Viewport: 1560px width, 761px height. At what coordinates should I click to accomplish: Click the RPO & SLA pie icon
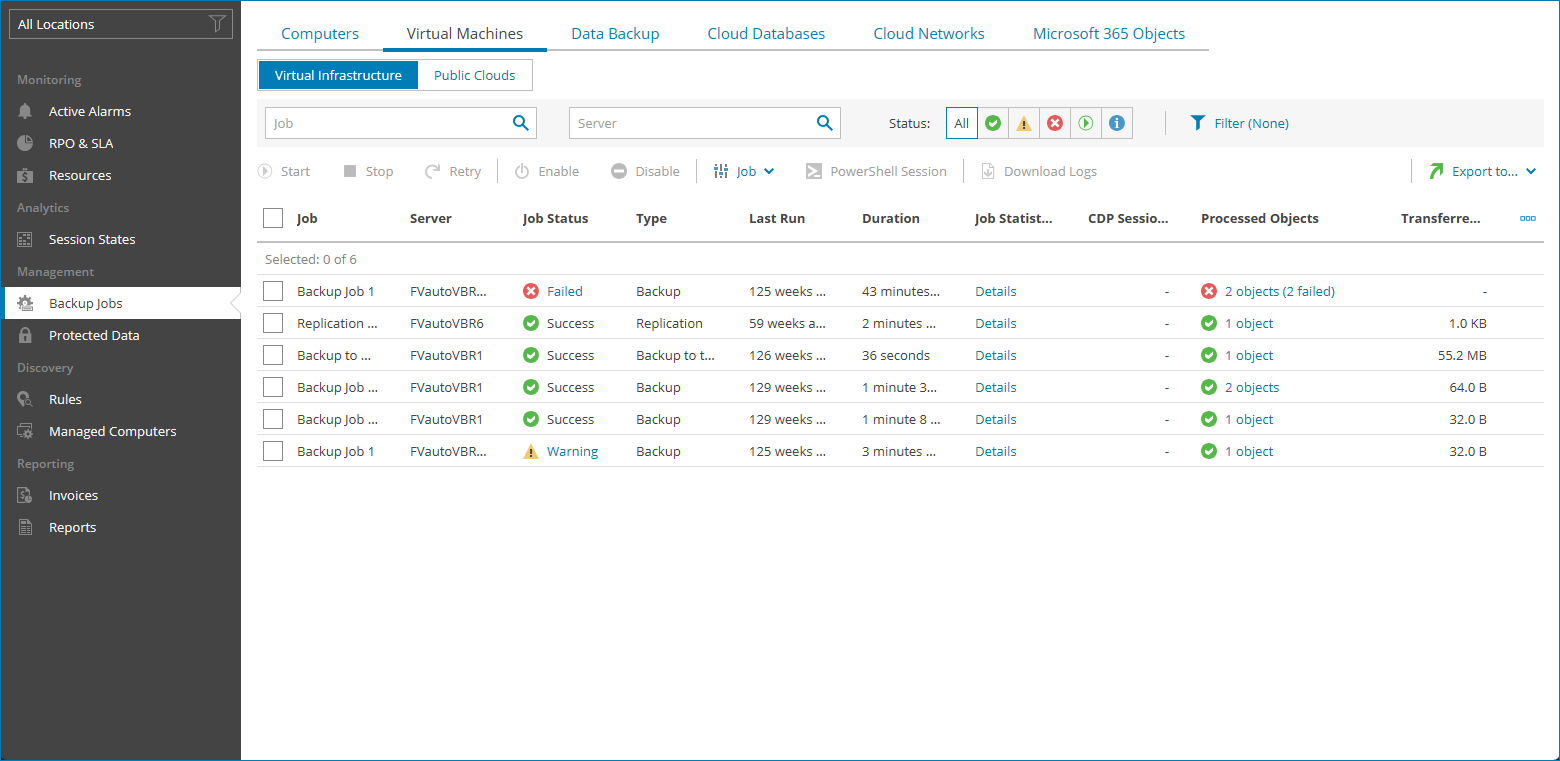[26, 143]
